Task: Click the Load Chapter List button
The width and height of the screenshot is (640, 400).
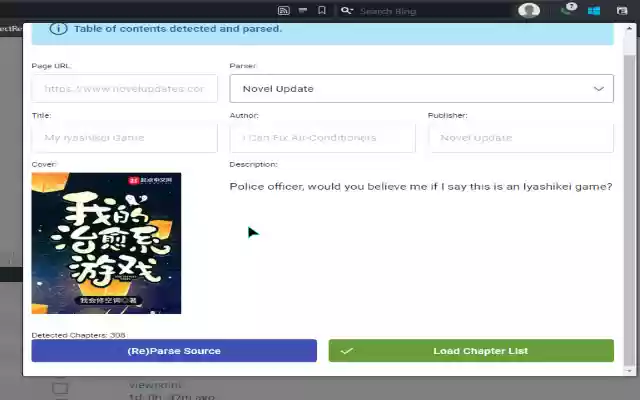Action: click(x=471, y=351)
